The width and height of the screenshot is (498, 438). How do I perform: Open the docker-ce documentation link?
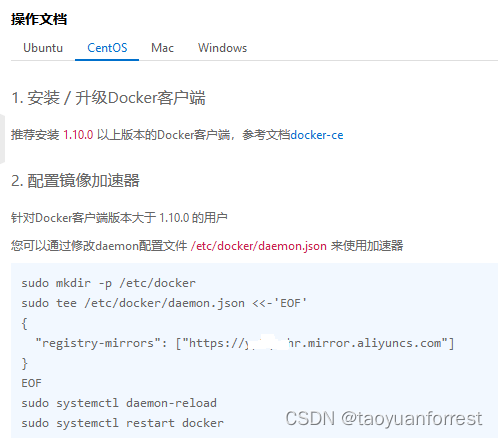[317, 135]
